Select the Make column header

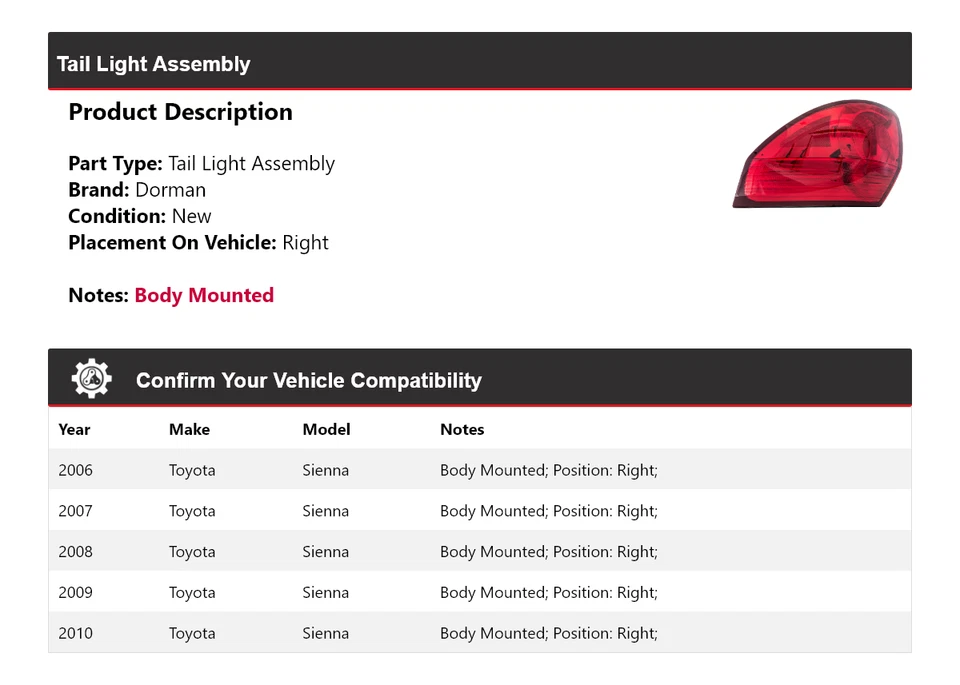click(x=189, y=429)
